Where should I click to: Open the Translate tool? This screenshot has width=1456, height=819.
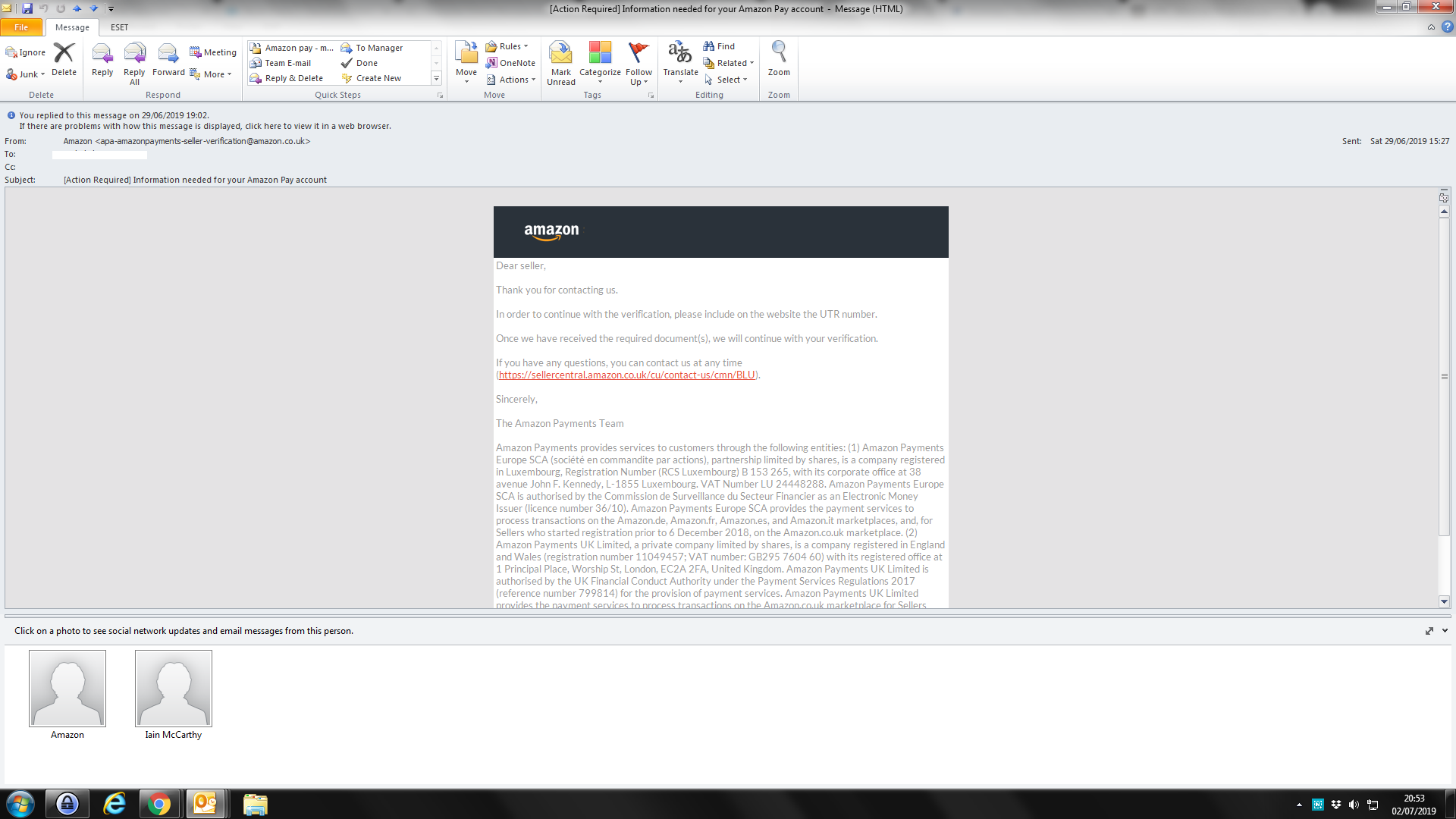click(x=679, y=61)
